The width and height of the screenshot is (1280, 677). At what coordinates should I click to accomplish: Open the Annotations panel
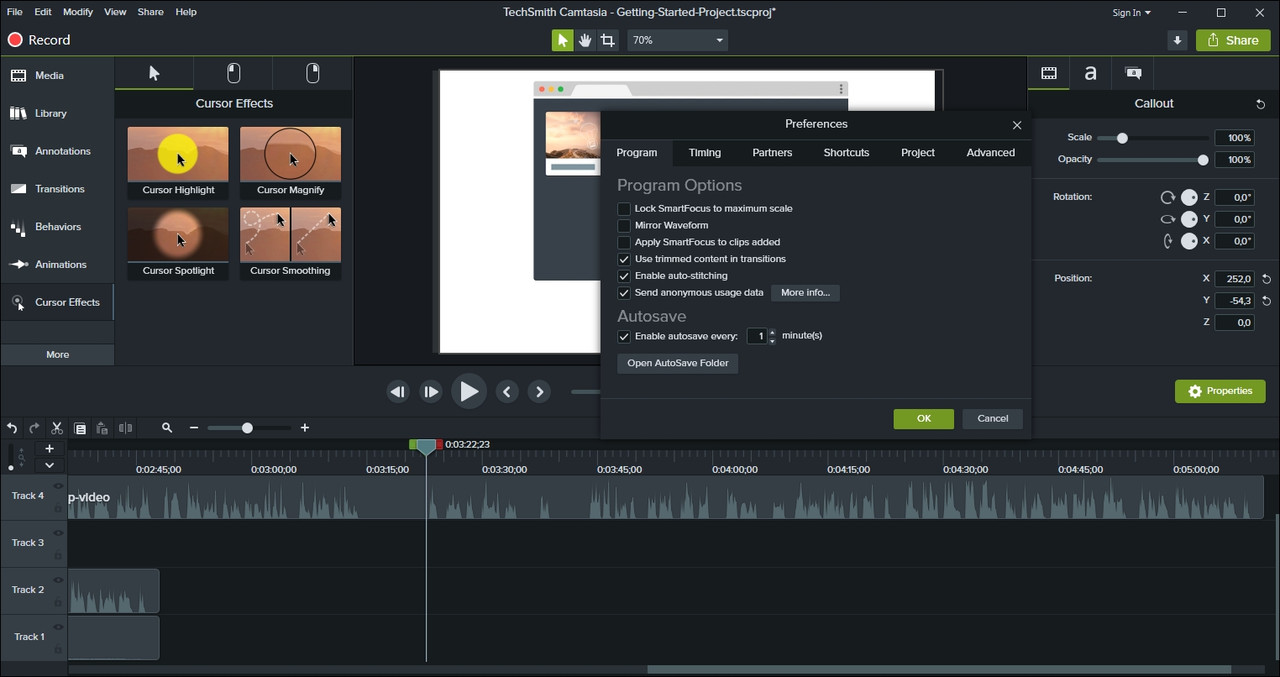pyautogui.click(x=57, y=151)
